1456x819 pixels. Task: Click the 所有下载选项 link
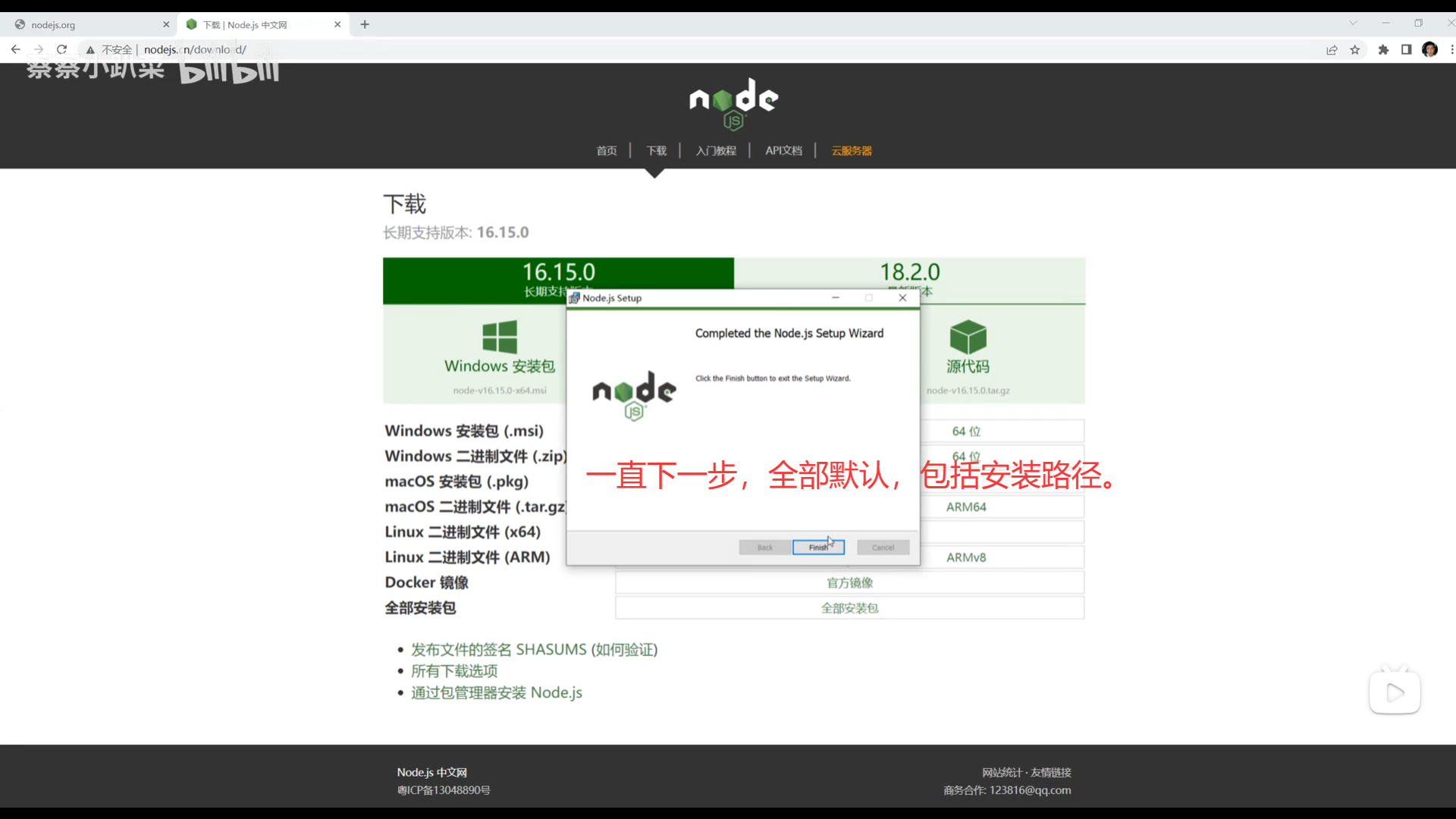(x=454, y=671)
